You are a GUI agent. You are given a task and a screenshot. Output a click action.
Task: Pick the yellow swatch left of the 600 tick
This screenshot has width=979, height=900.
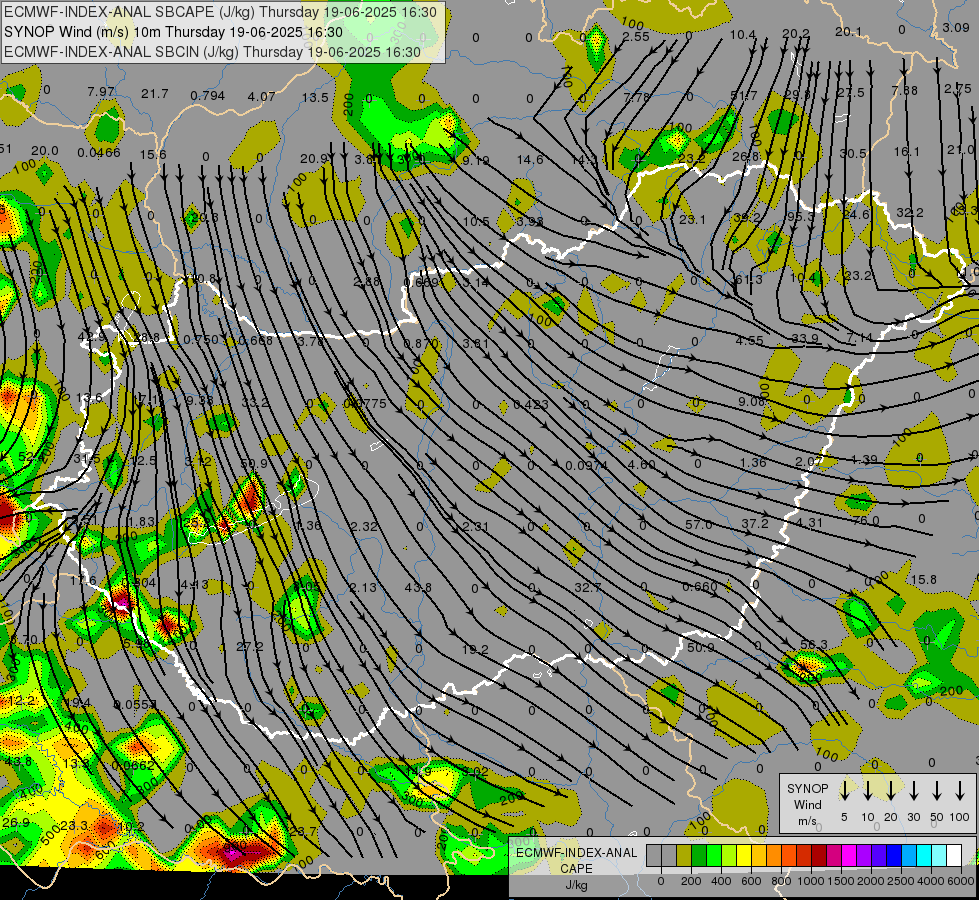coord(744,855)
